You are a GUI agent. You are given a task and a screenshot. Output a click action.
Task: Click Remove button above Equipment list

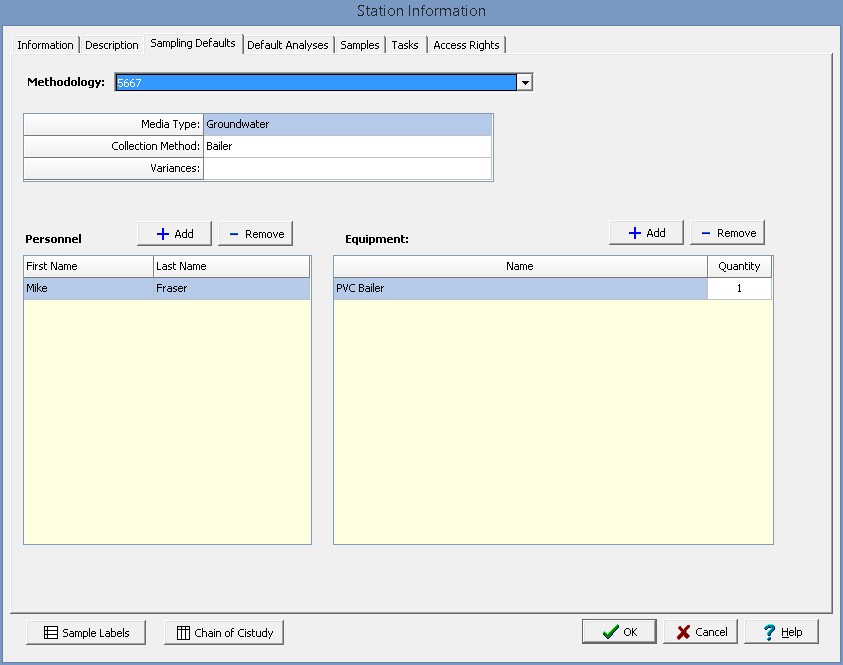727,233
